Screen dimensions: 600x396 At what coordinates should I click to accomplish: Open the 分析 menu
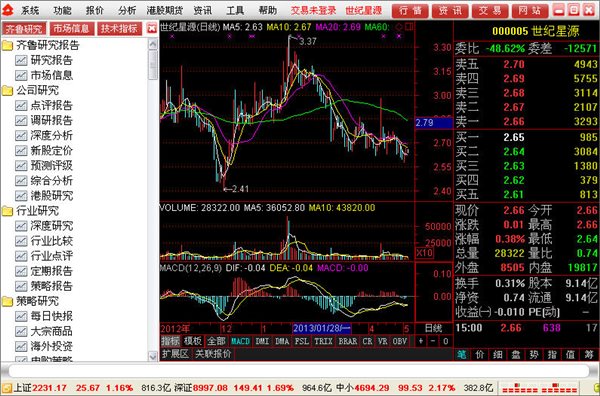point(127,11)
